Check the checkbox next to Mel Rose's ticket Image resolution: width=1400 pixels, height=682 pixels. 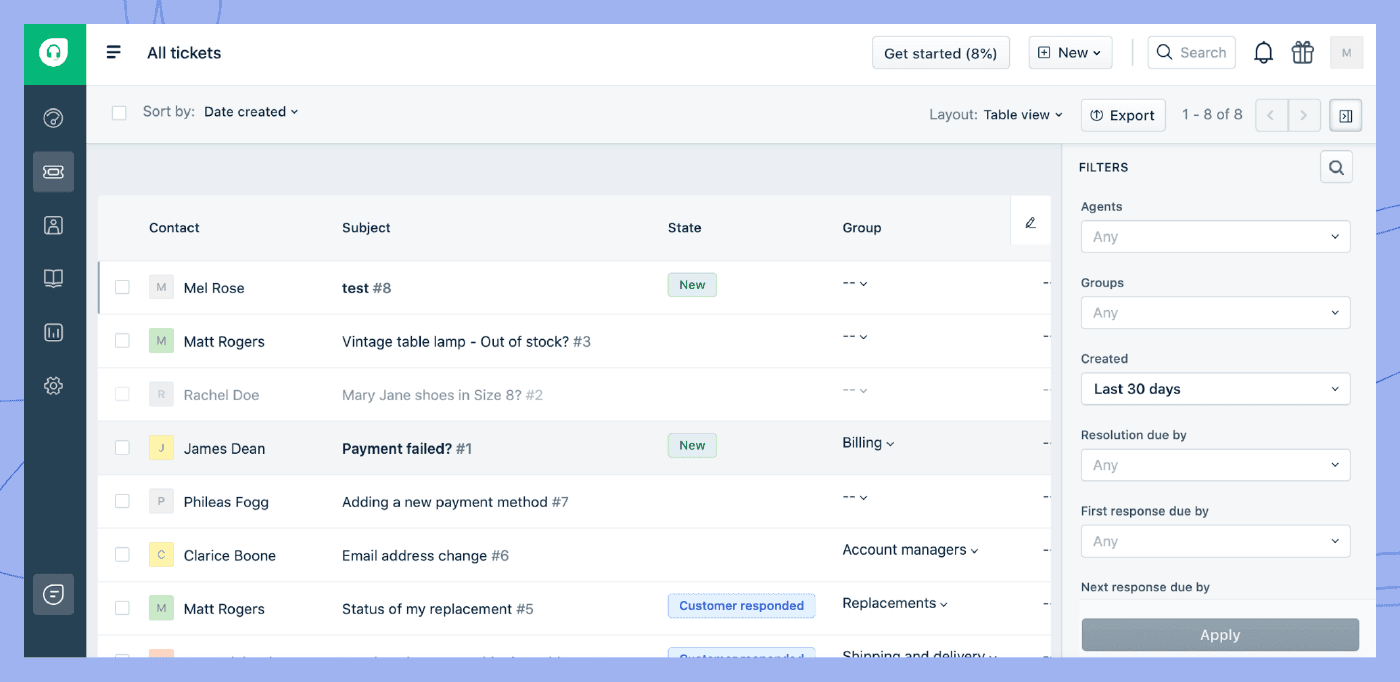pos(121,287)
